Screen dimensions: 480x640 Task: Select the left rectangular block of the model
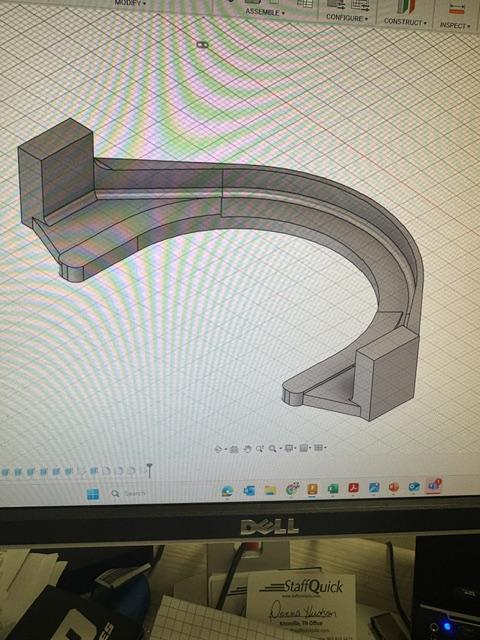pos(57,171)
